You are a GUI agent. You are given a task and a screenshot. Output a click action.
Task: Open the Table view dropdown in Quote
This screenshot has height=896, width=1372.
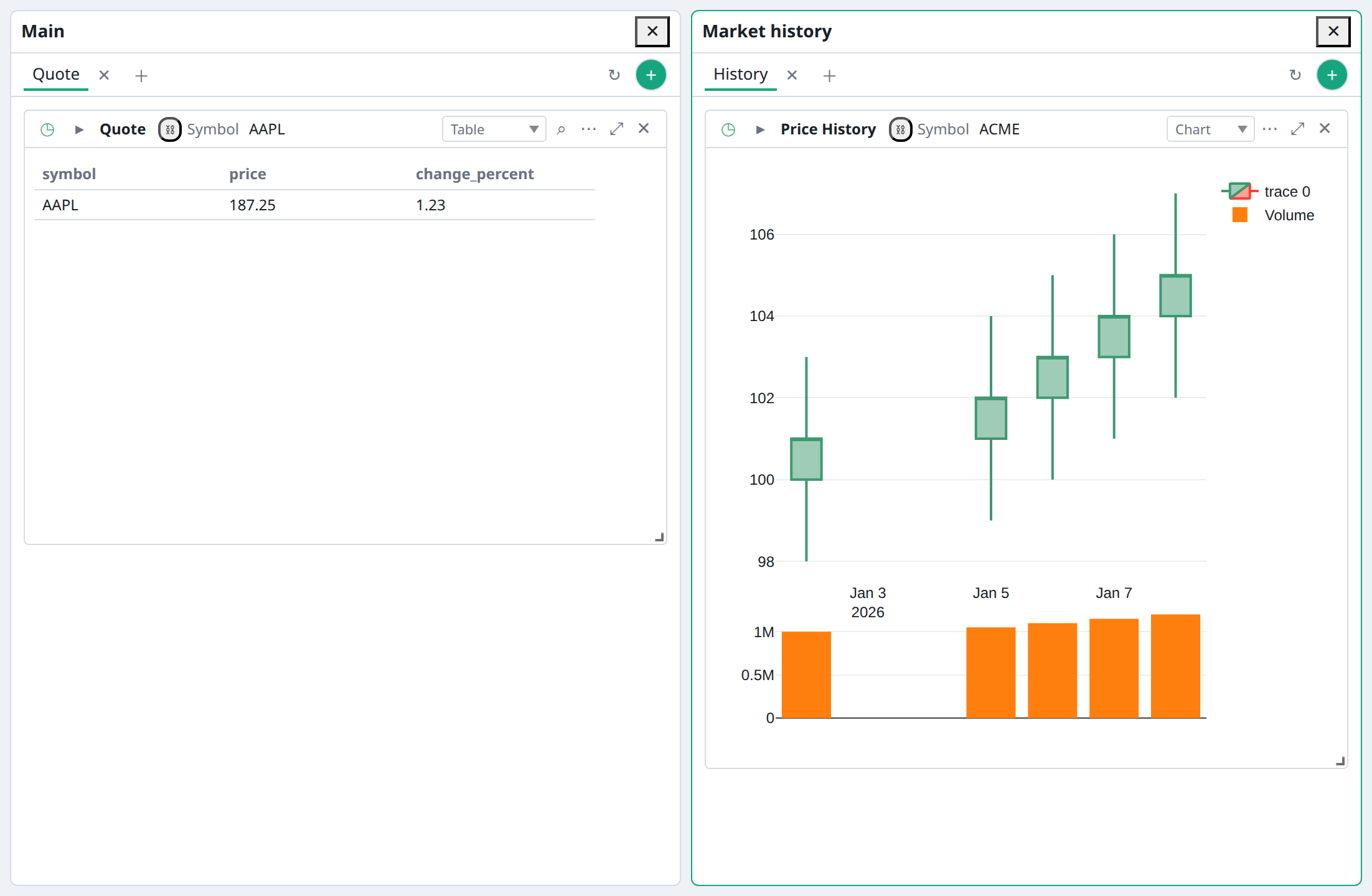tap(494, 129)
